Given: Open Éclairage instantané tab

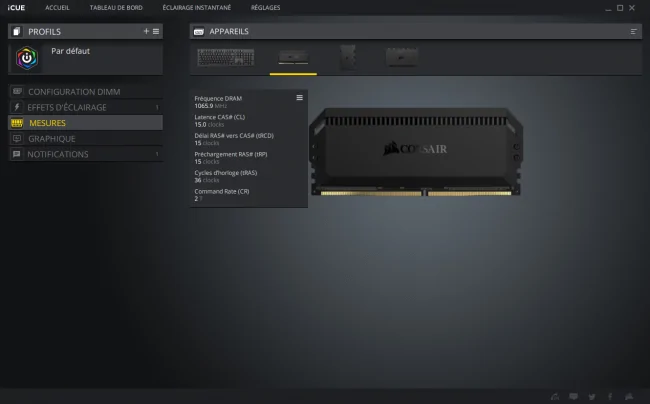Looking at the screenshot, I should pyautogui.click(x=196, y=7).
